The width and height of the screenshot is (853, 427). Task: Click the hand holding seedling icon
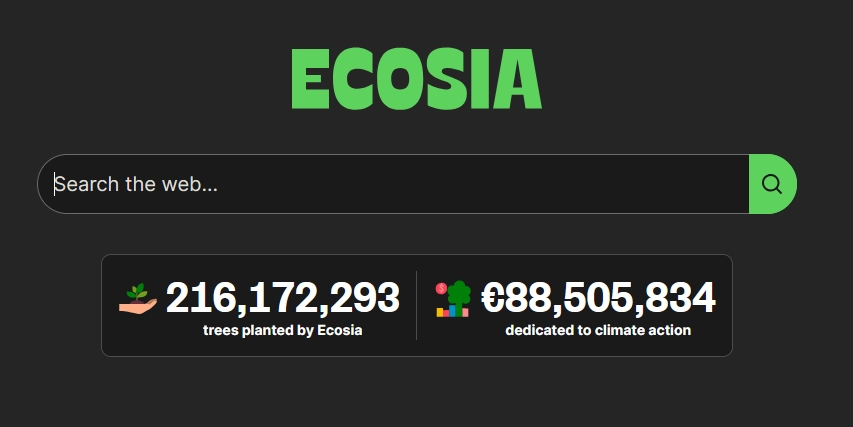pyautogui.click(x=138, y=298)
